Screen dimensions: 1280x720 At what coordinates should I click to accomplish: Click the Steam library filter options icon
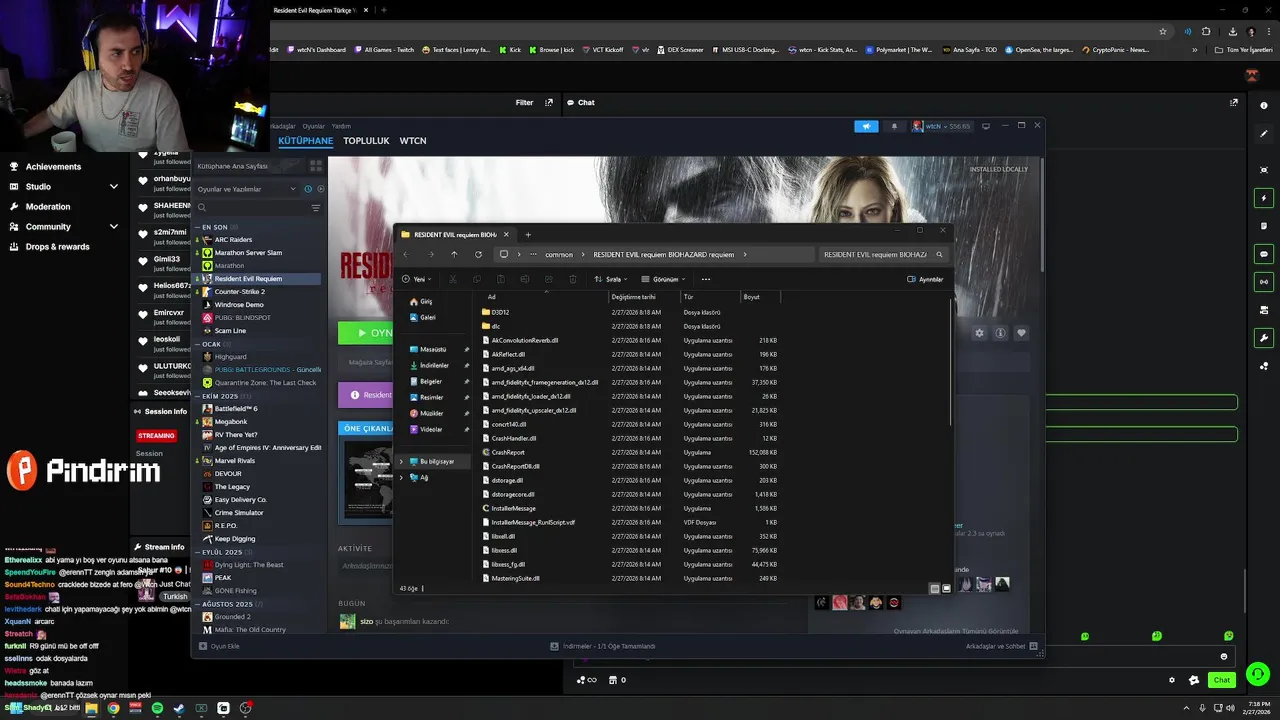pos(316,208)
